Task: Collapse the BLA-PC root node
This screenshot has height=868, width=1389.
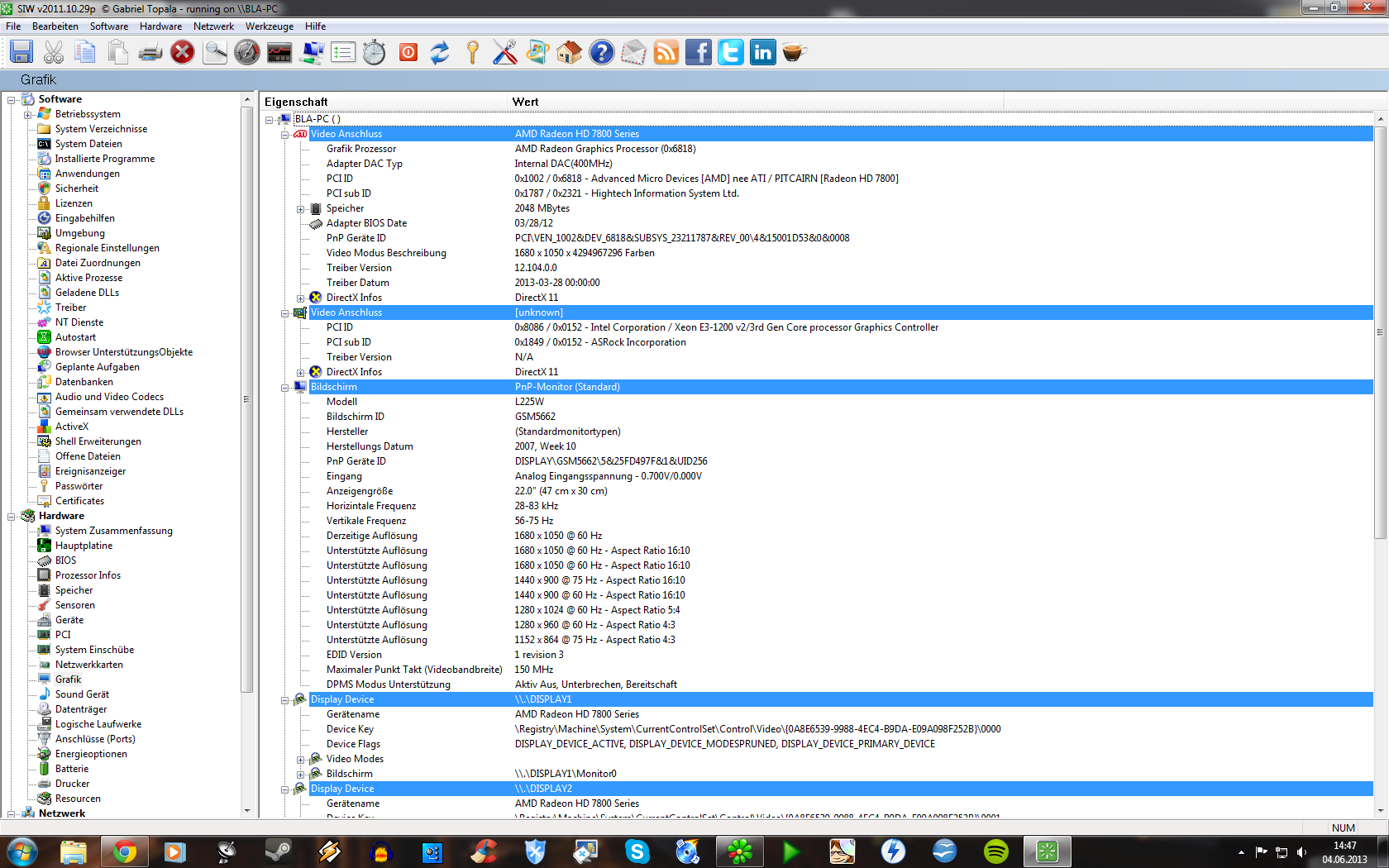Action: pos(270,120)
